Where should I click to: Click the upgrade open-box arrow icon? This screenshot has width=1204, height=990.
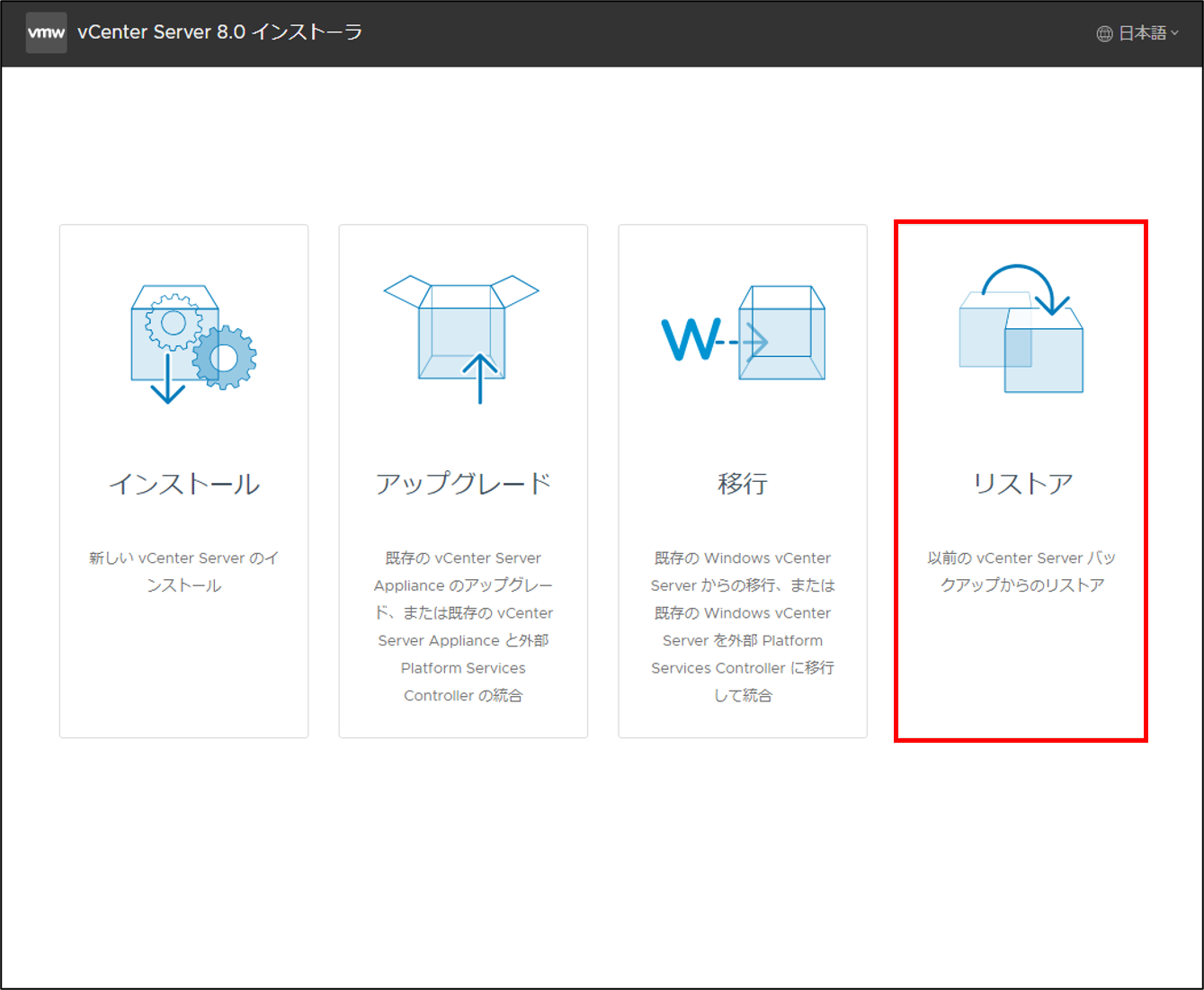click(461, 339)
